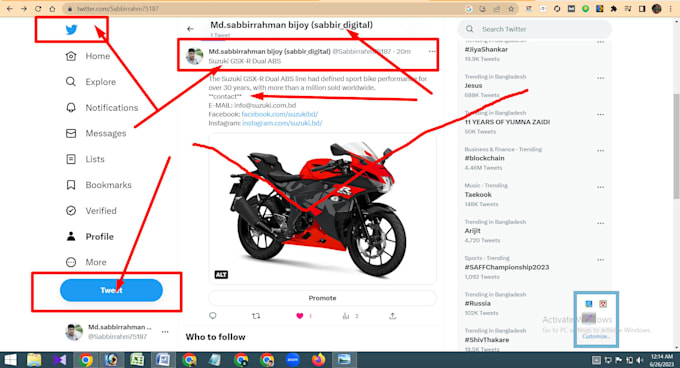Open the #Russia trend
Screen dimensions: 680x368
tap(477, 303)
